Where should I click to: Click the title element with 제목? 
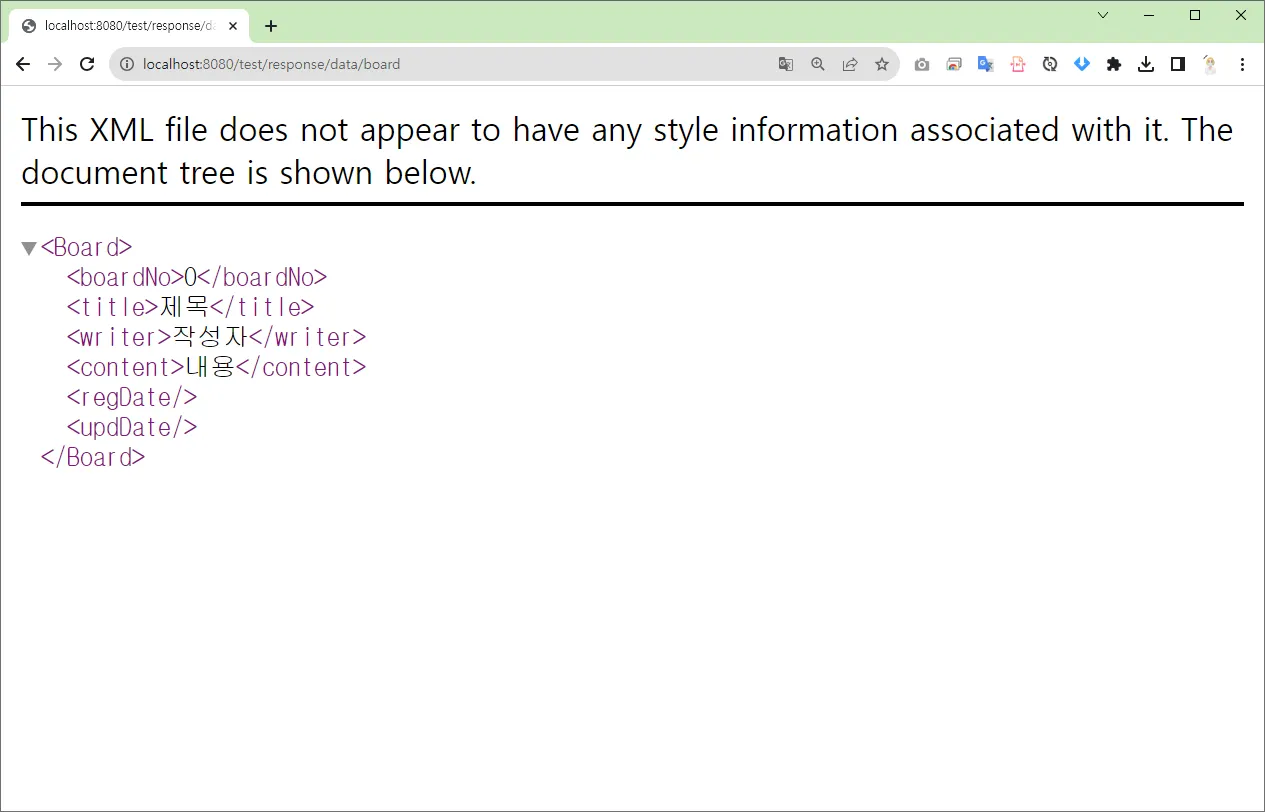(x=190, y=307)
